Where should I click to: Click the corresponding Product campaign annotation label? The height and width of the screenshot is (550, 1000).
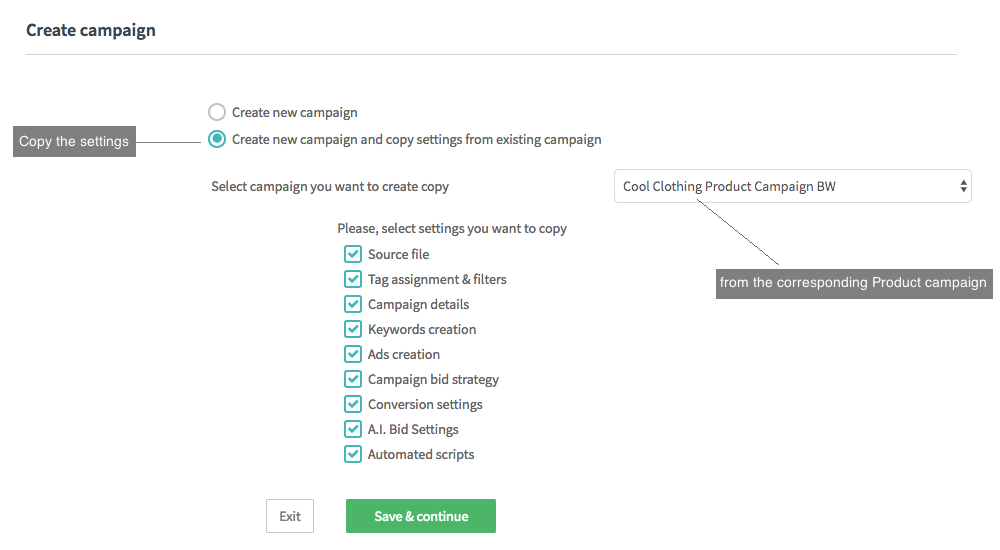(853, 283)
